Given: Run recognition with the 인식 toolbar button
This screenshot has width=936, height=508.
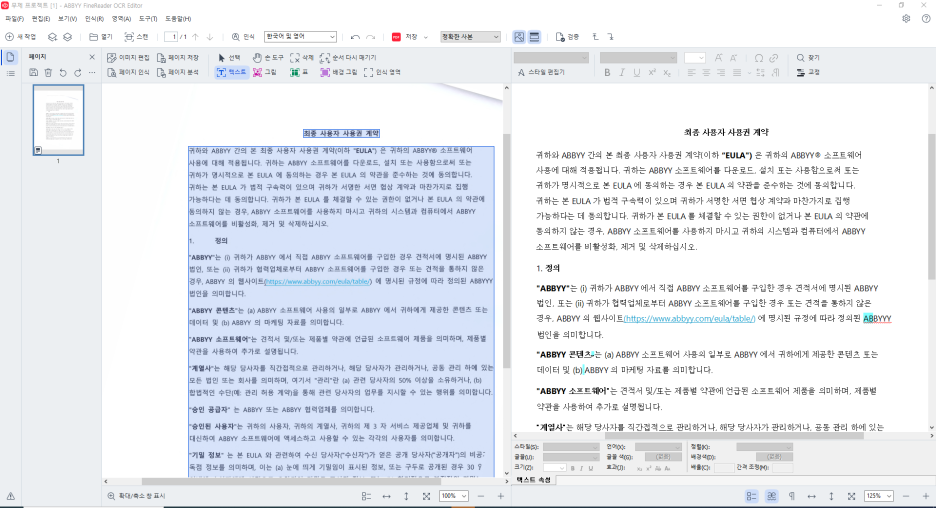Looking at the screenshot, I should click(243, 37).
